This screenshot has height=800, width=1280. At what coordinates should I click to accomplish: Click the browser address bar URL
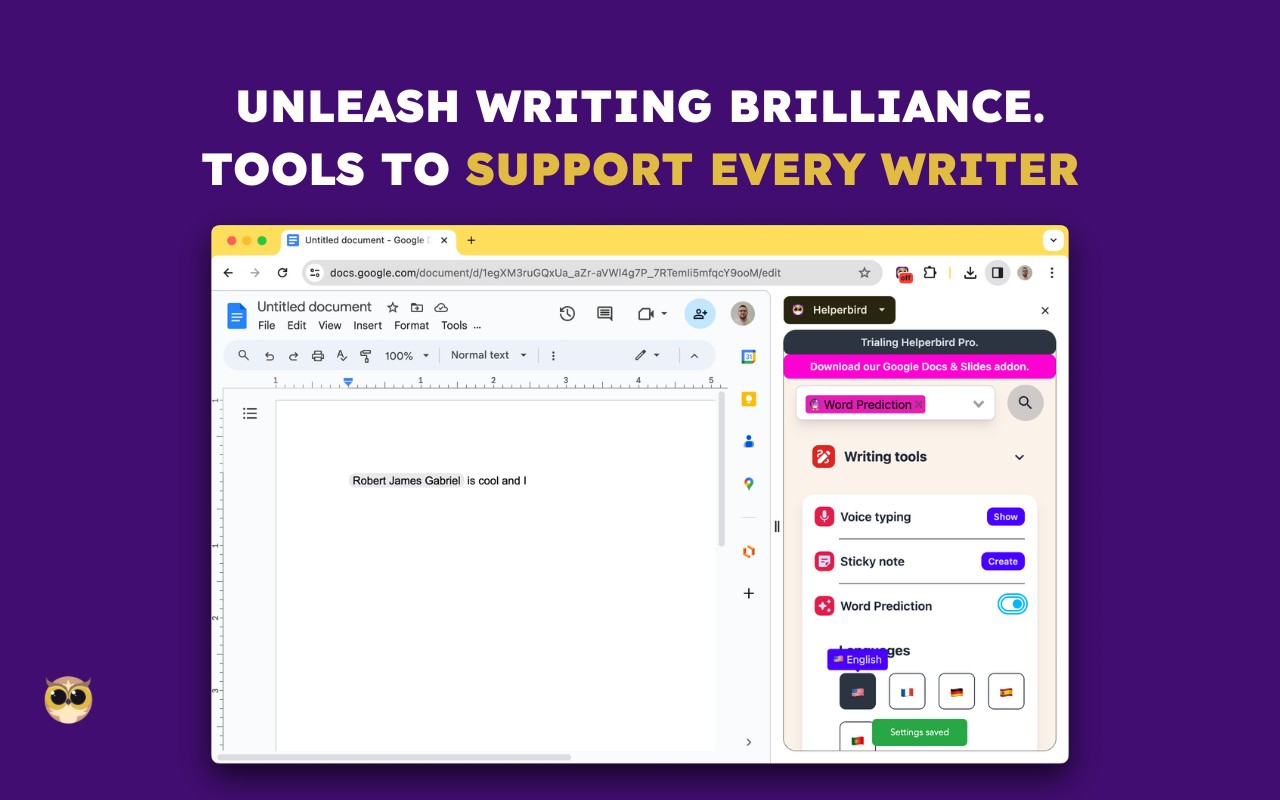[x=555, y=273]
